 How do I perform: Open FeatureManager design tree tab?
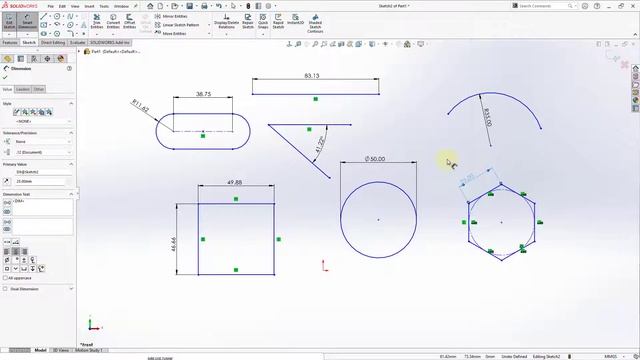7,59
